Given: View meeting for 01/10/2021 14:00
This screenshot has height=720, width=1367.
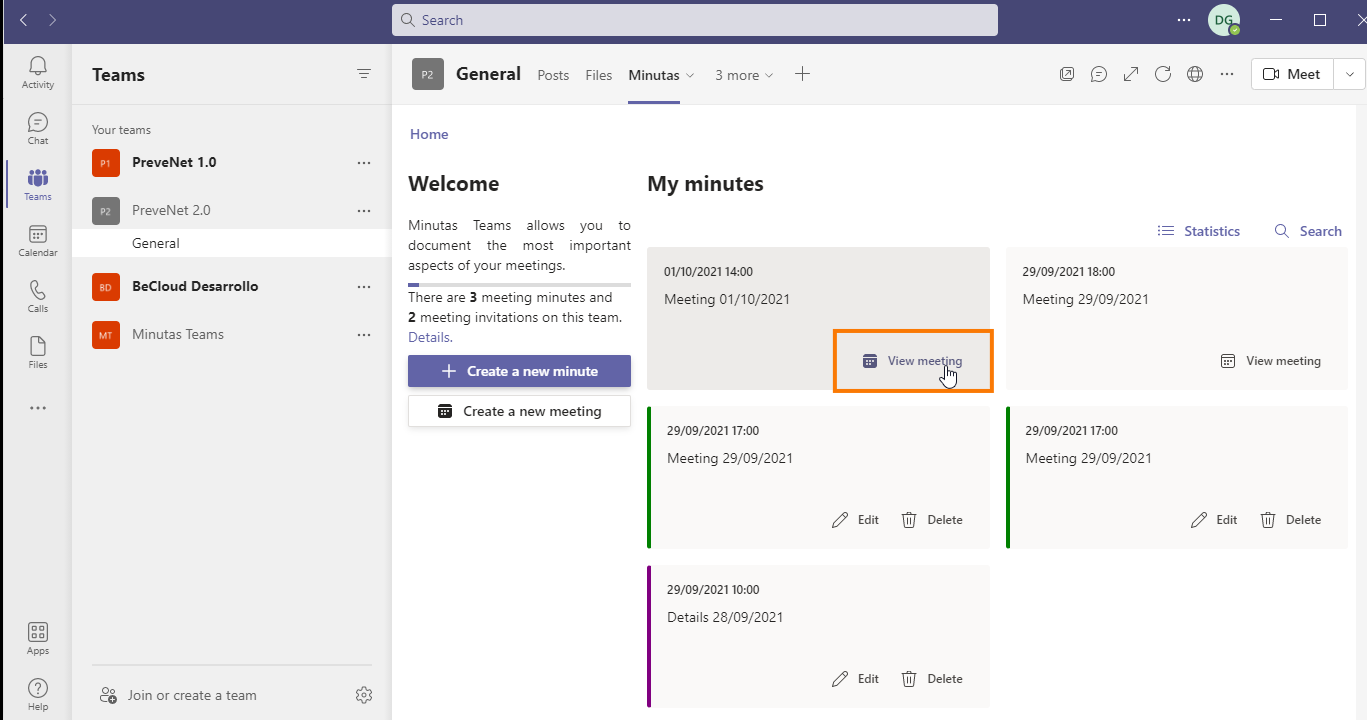Looking at the screenshot, I should tap(913, 361).
